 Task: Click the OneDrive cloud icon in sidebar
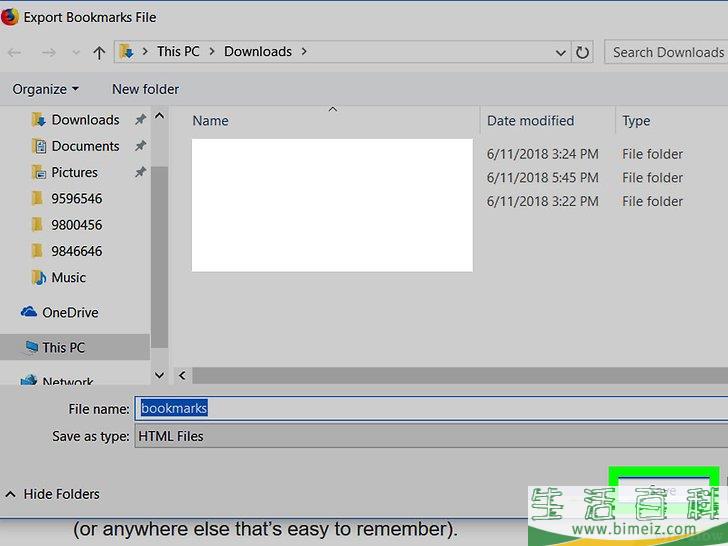(29, 313)
